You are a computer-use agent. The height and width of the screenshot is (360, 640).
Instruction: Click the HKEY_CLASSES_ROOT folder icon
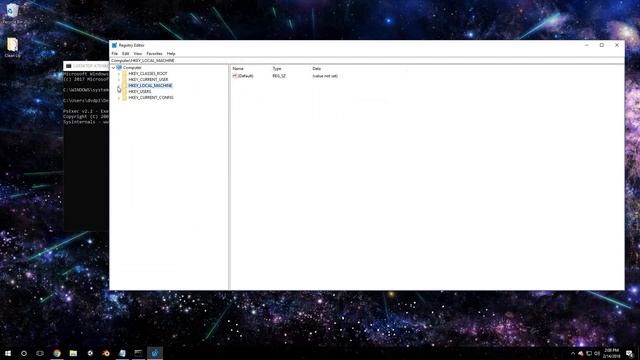coord(124,74)
